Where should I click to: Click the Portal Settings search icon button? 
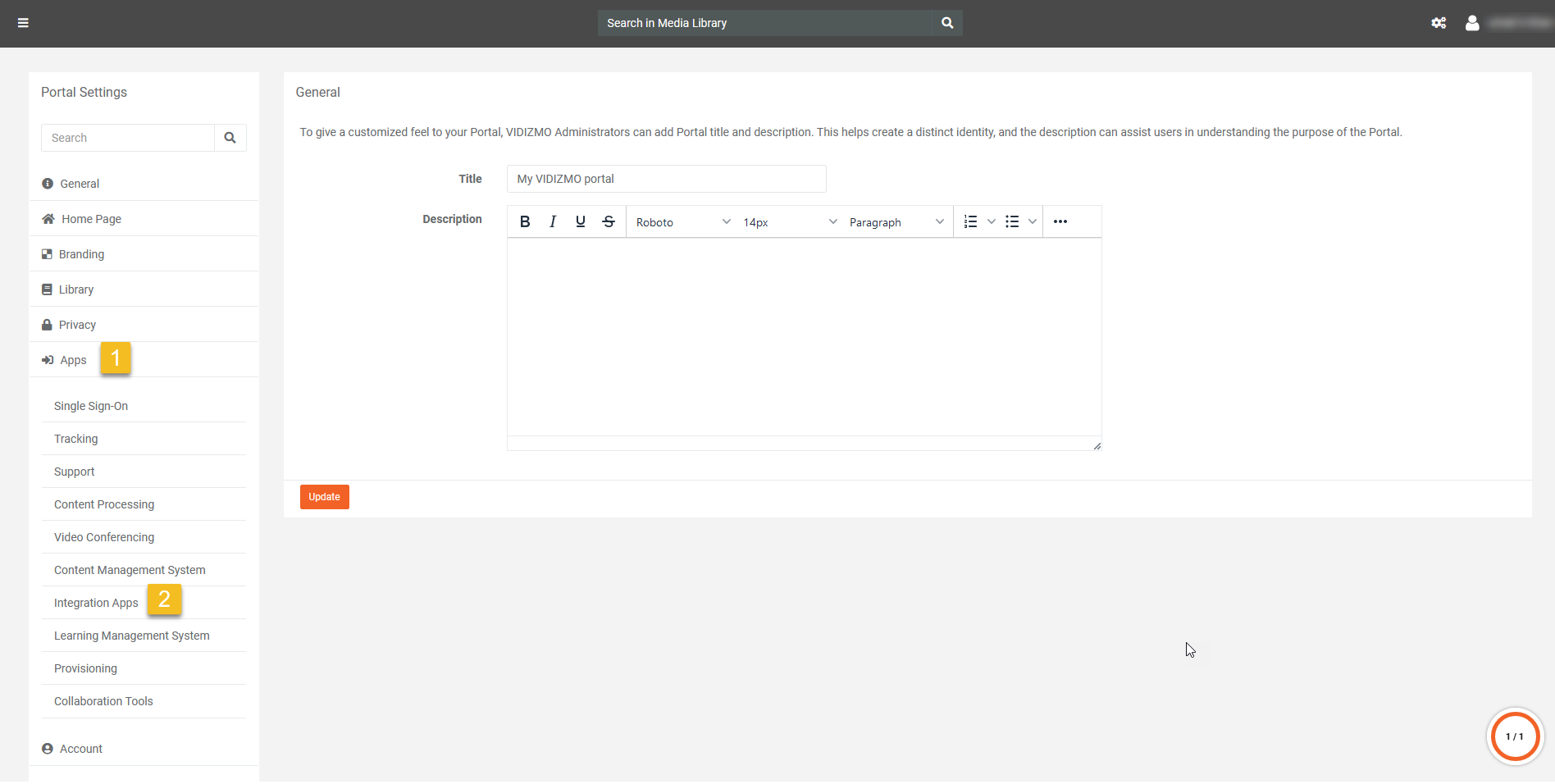[x=230, y=138]
